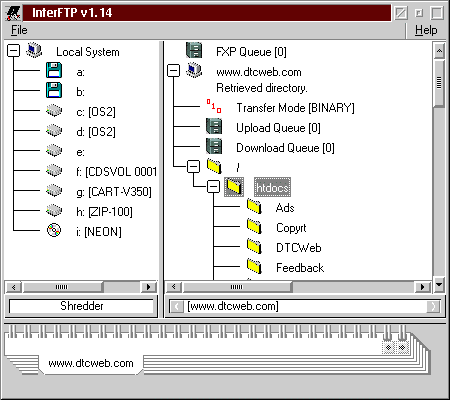The width and height of the screenshot is (450, 400).
Task: Select the Download Queue icon
Action: pos(214,147)
